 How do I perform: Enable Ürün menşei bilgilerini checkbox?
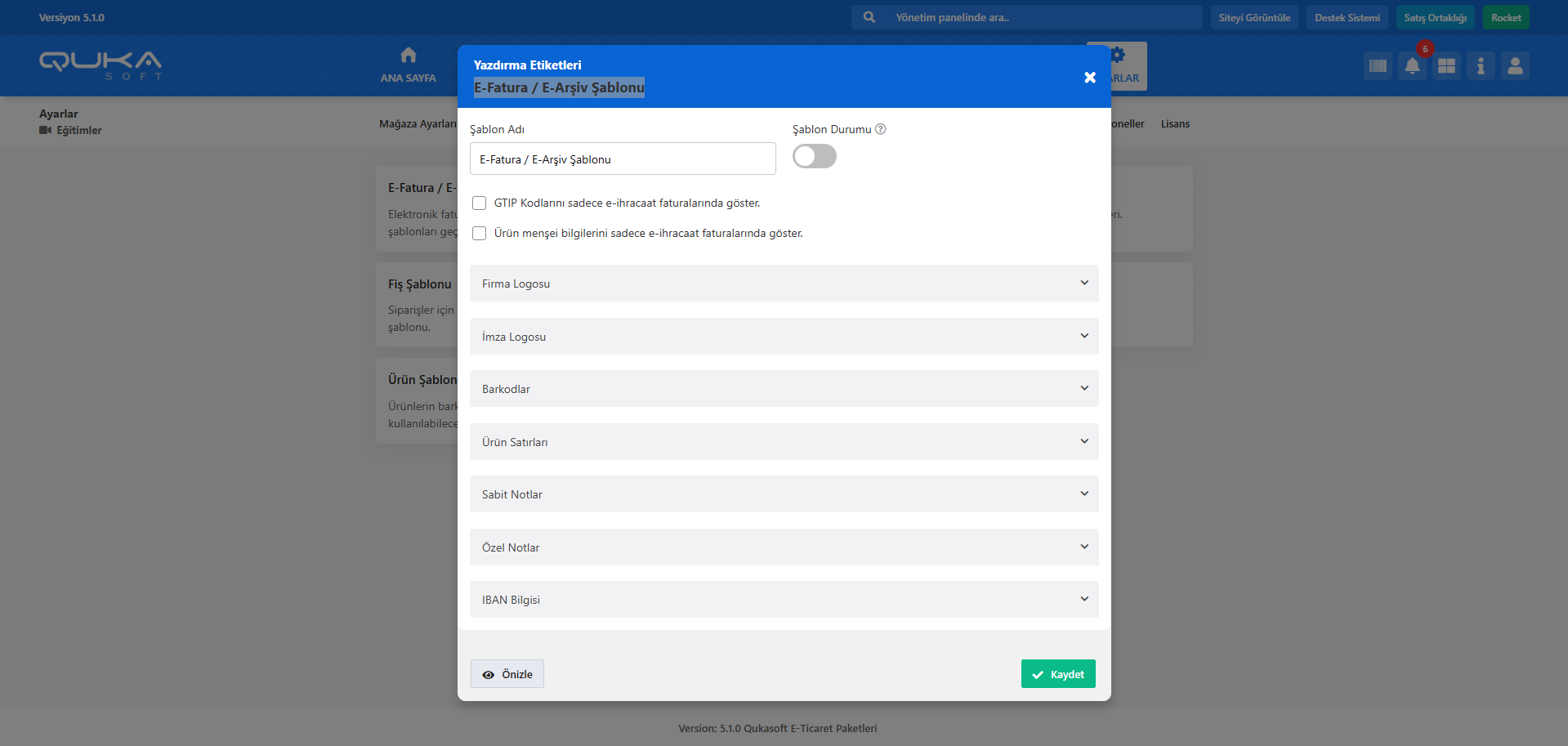480,234
